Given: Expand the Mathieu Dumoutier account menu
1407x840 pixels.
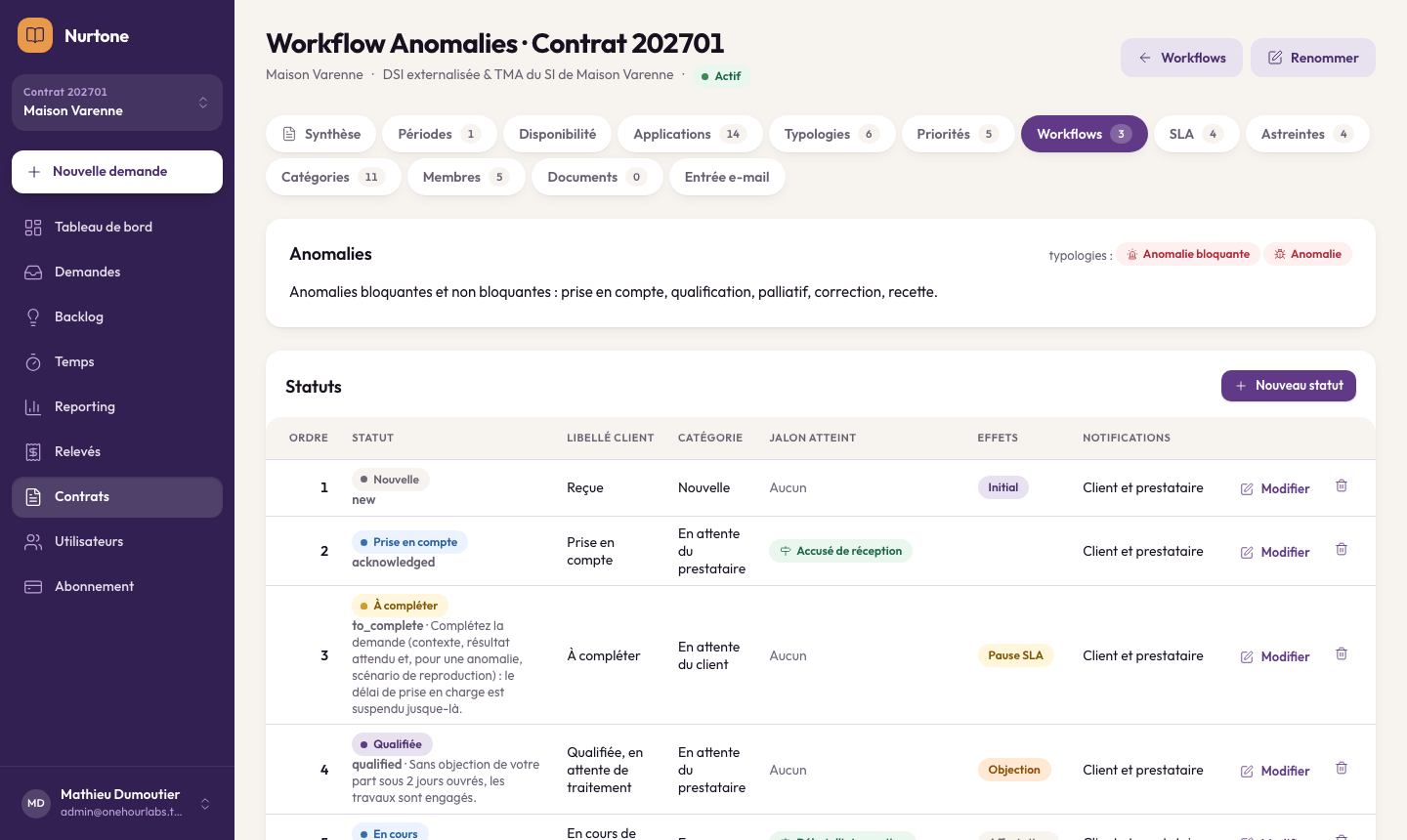Looking at the screenshot, I should coord(117,803).
